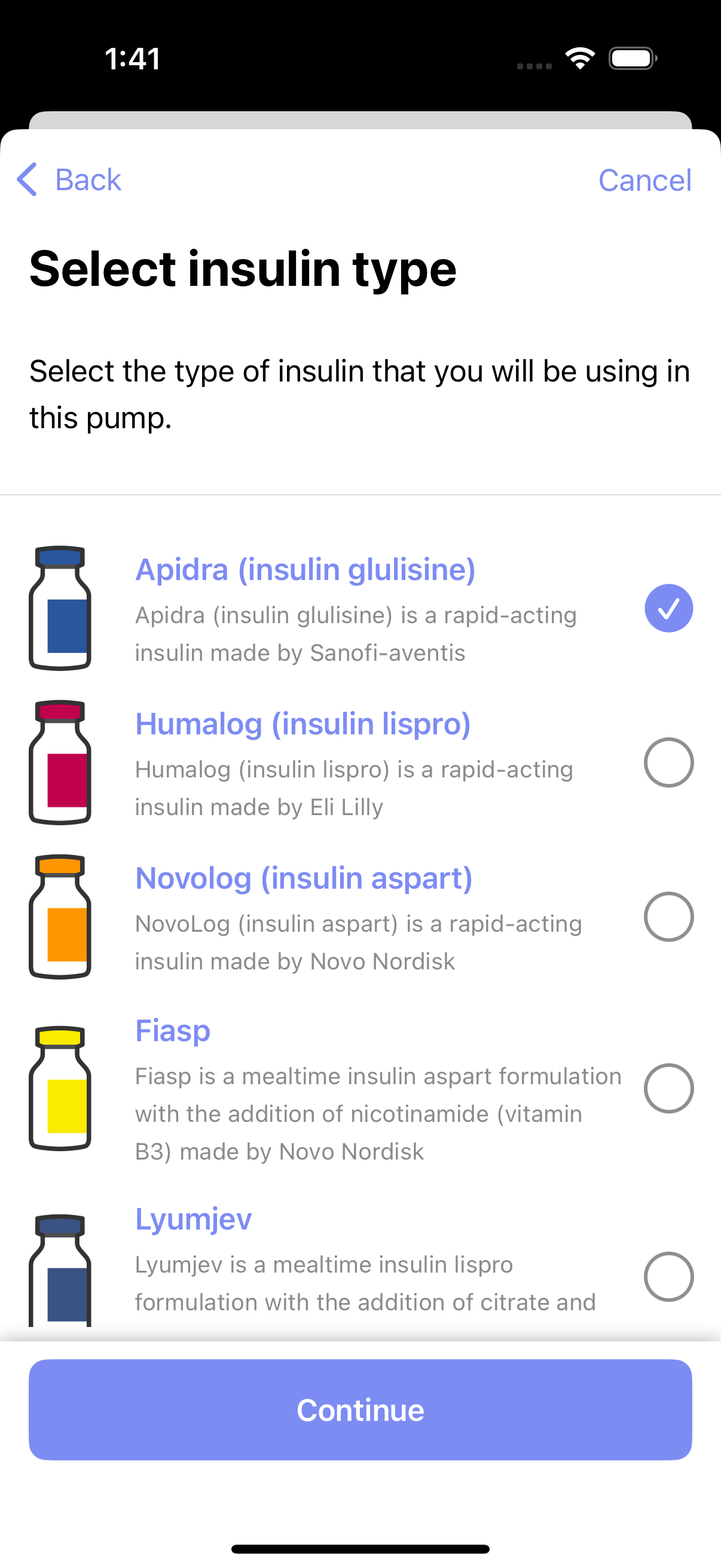Tap the back chevron arrow icon
The width and height of the screenshot is (721, 1568).
[27, 179]
